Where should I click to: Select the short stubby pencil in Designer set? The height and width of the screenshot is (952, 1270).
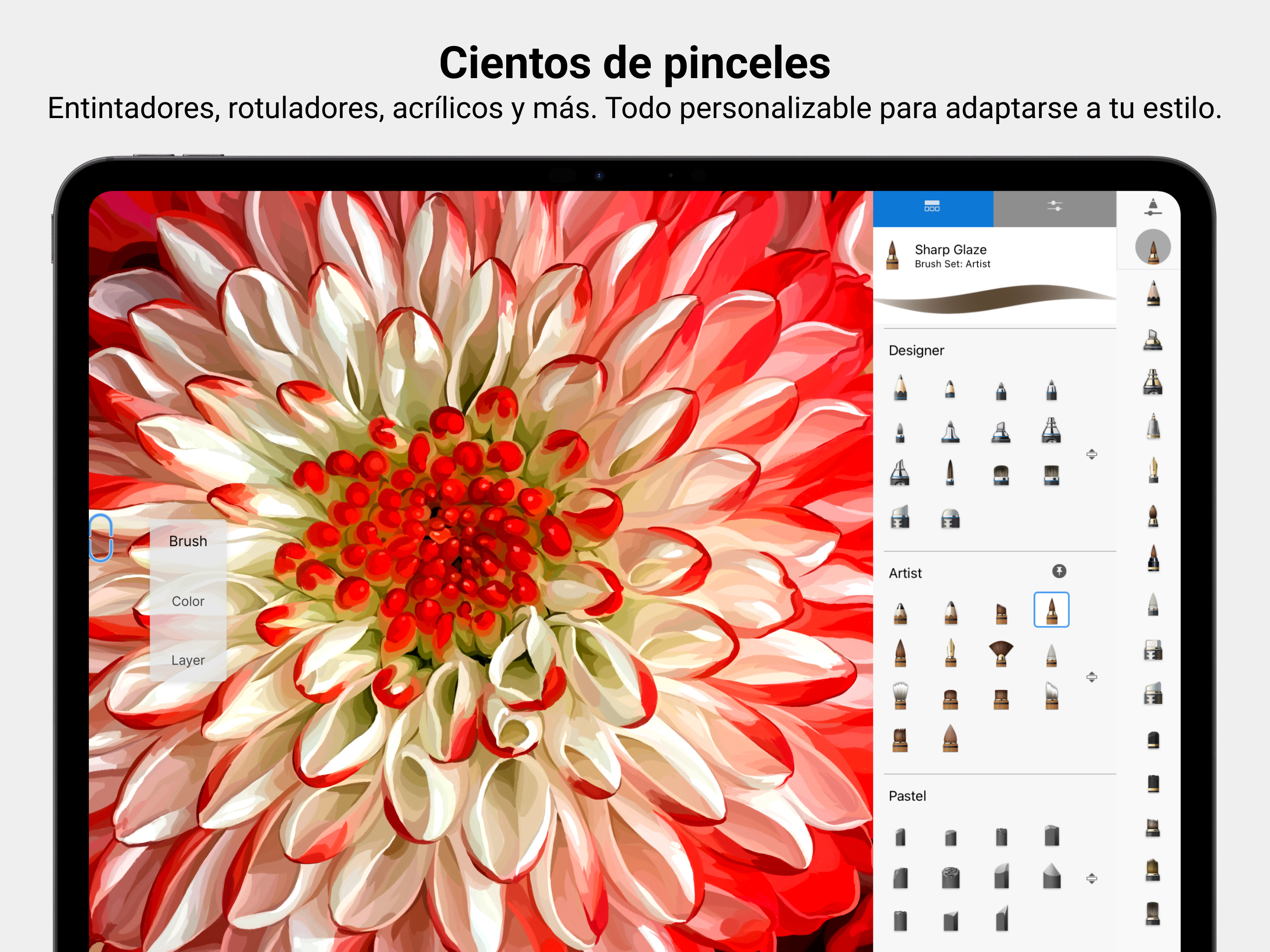pyautogui.click(x=950, y=389)
